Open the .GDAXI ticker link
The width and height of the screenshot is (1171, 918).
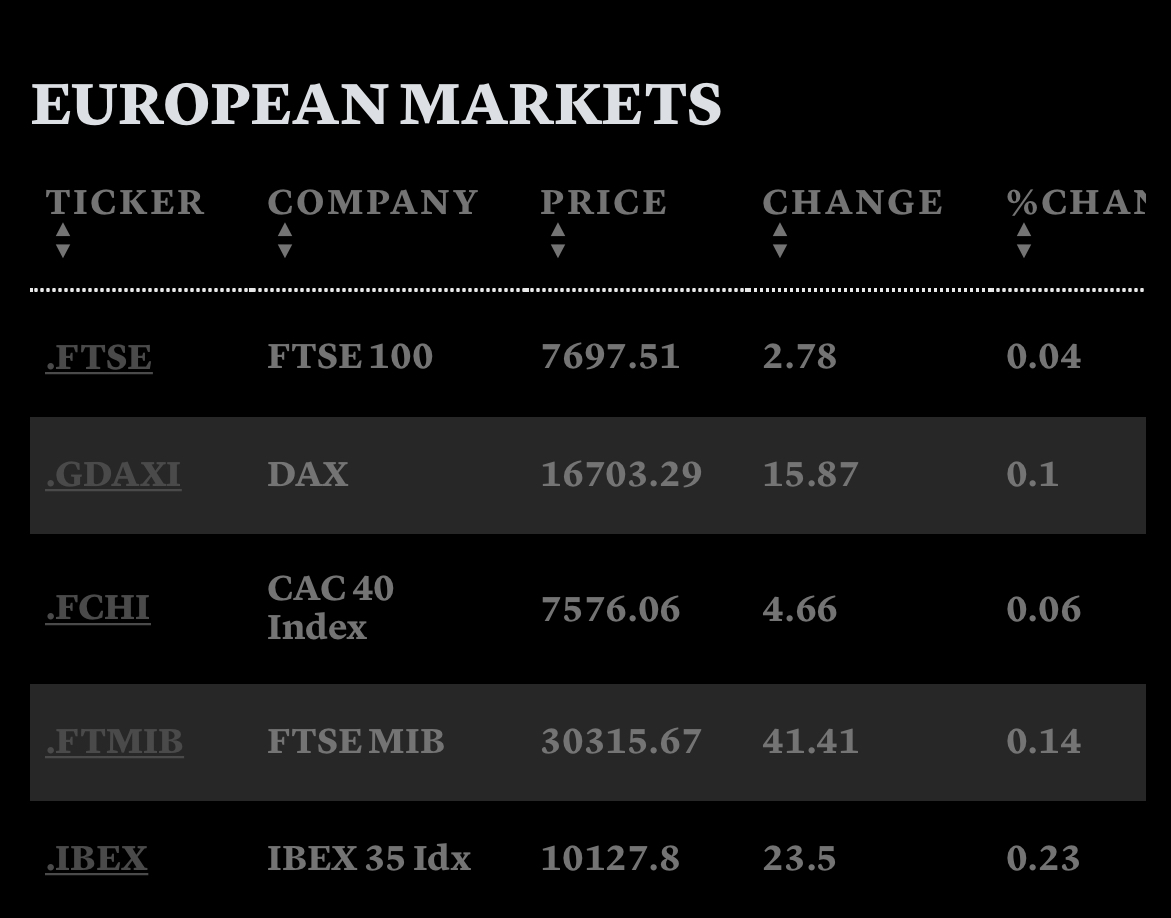click(x=113, y=474)
